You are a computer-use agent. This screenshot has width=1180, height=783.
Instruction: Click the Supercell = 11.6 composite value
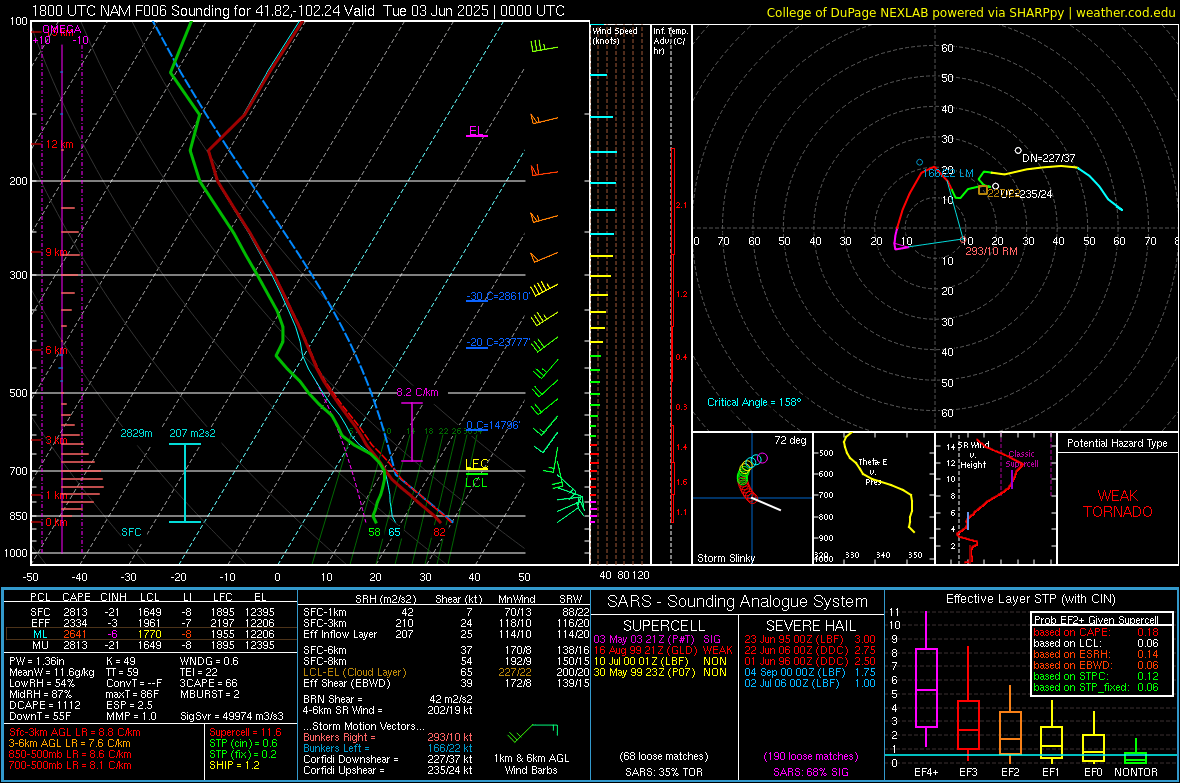(245, 732)
